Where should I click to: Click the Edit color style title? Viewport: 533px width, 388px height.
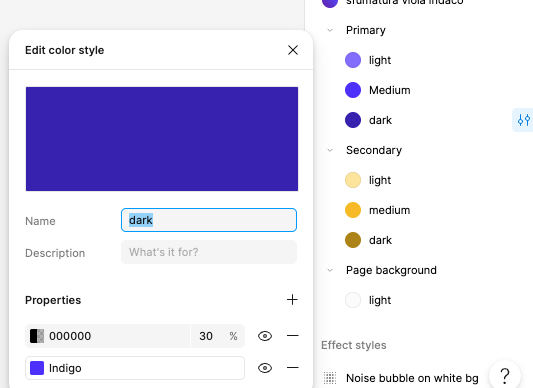point(65,50)
